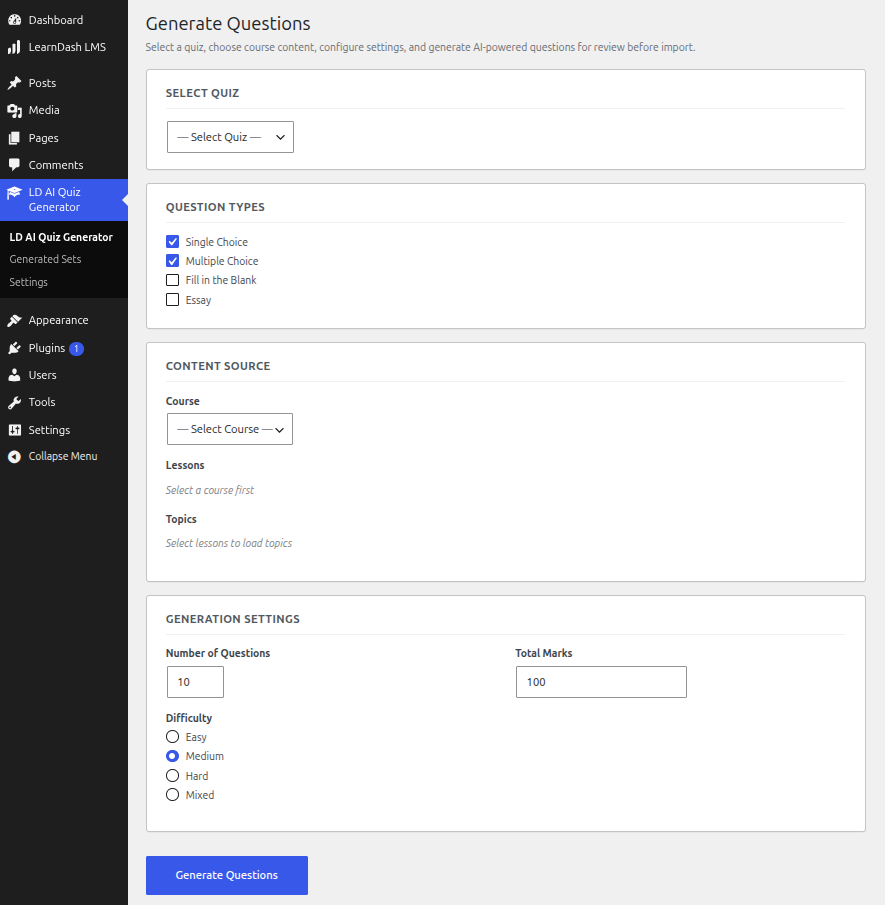This screenshot has height=905, width=885.
Task: Click the Dashboard gauge icon
Action: click(14, 20)
